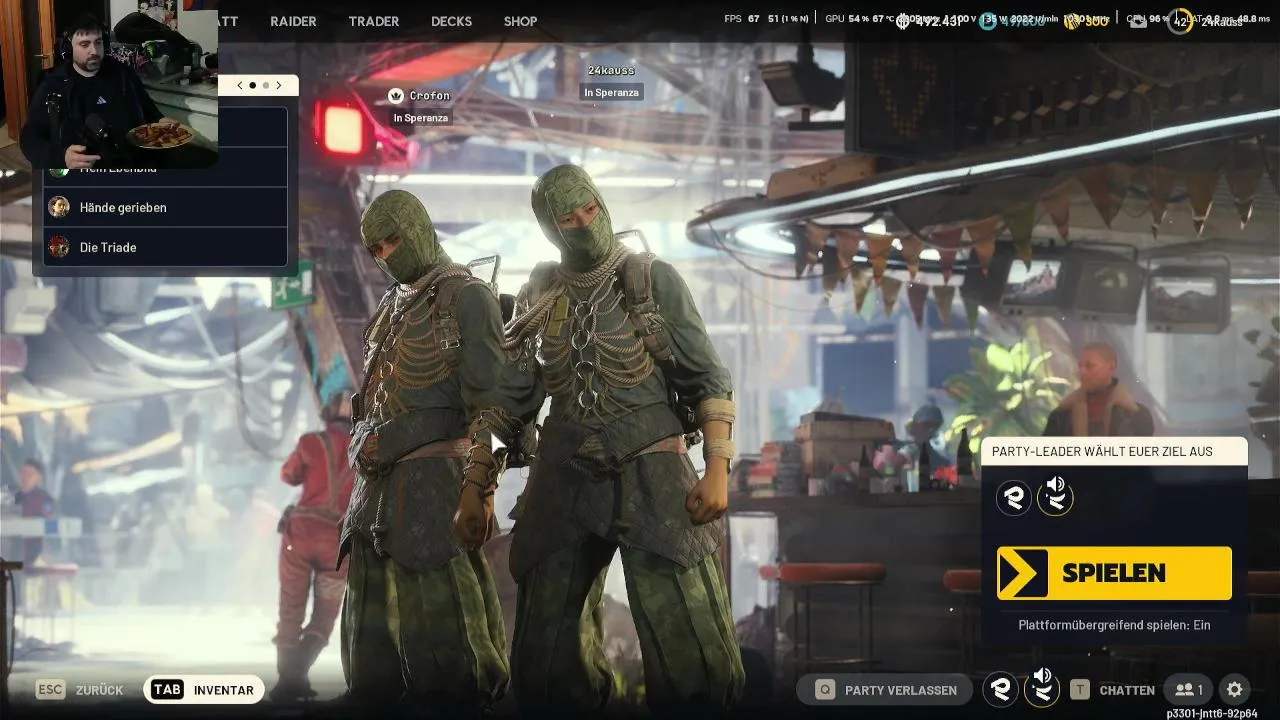The width and height of the screenshot is (1280, 720).
Task: Open the 'Die Triade' quest entry
Action: click(x=165, y=247)
